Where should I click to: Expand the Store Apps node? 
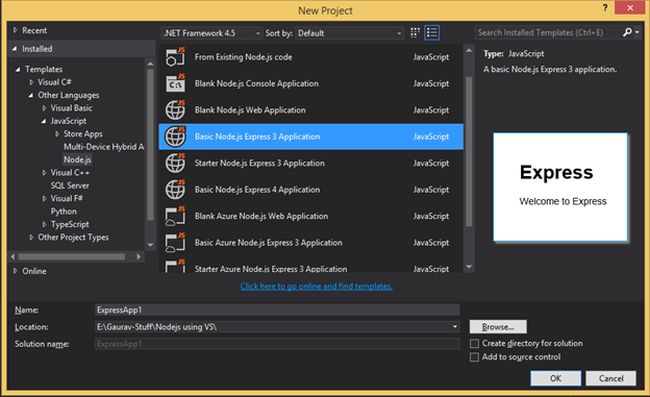click(x=57, y=134)
